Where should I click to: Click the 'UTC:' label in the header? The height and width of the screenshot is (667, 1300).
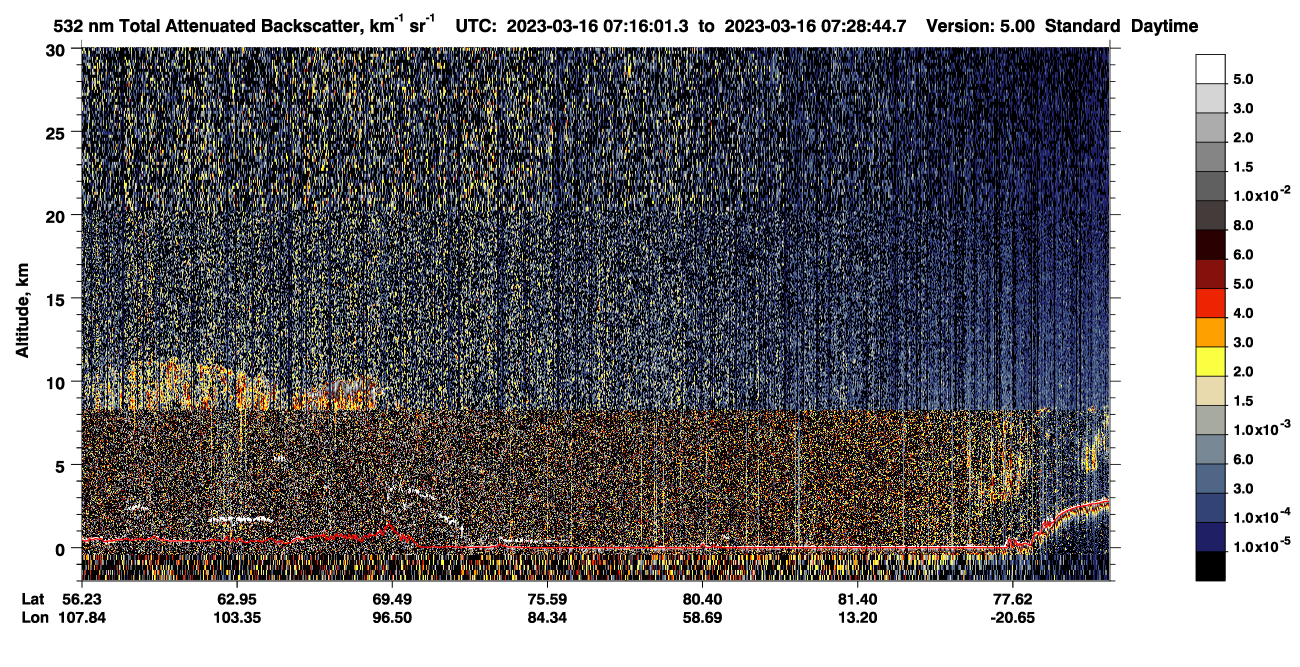pos(476,26)
